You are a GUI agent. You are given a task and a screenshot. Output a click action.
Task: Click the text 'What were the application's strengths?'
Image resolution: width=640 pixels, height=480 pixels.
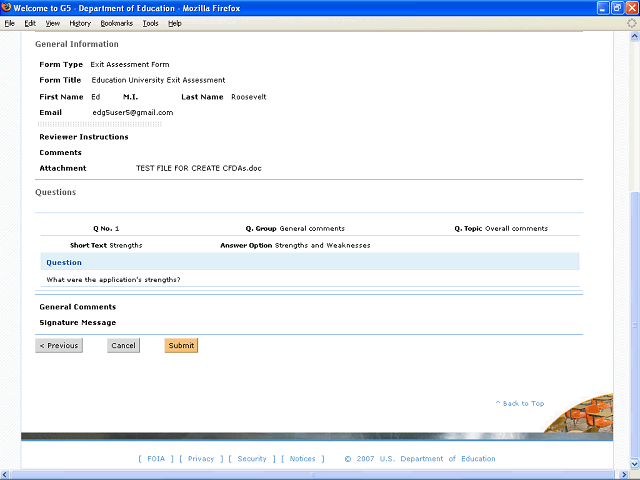[113, 280]
